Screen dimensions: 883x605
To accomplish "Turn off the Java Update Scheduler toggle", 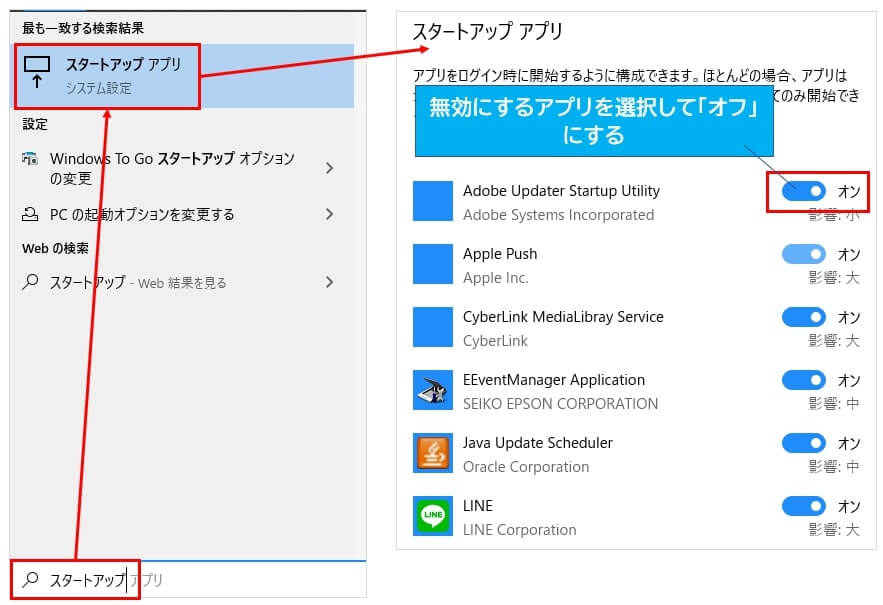I will coord(804,443).
